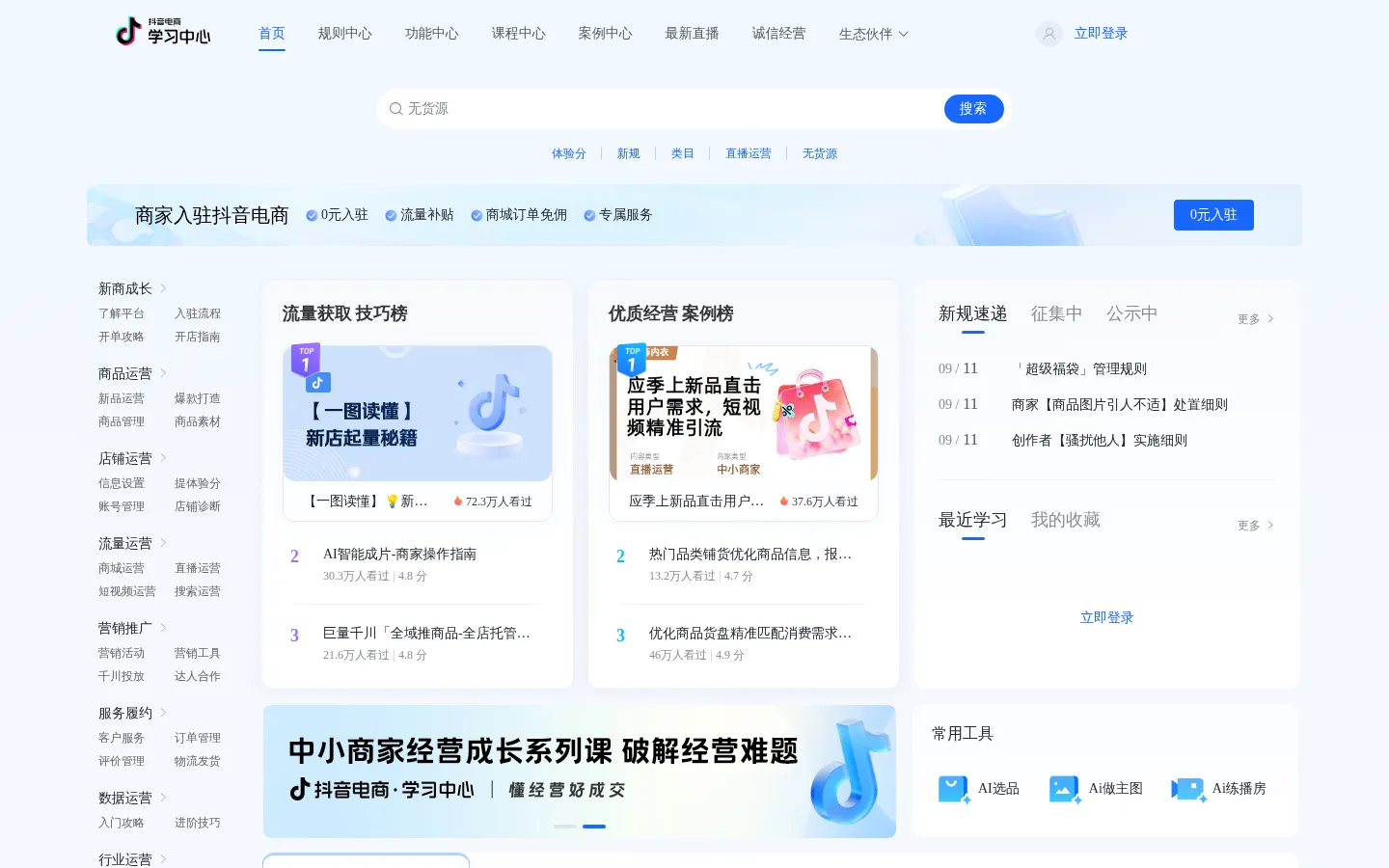
Task: Open the 入驻流程 sidebar link
Action: (198, 313)
